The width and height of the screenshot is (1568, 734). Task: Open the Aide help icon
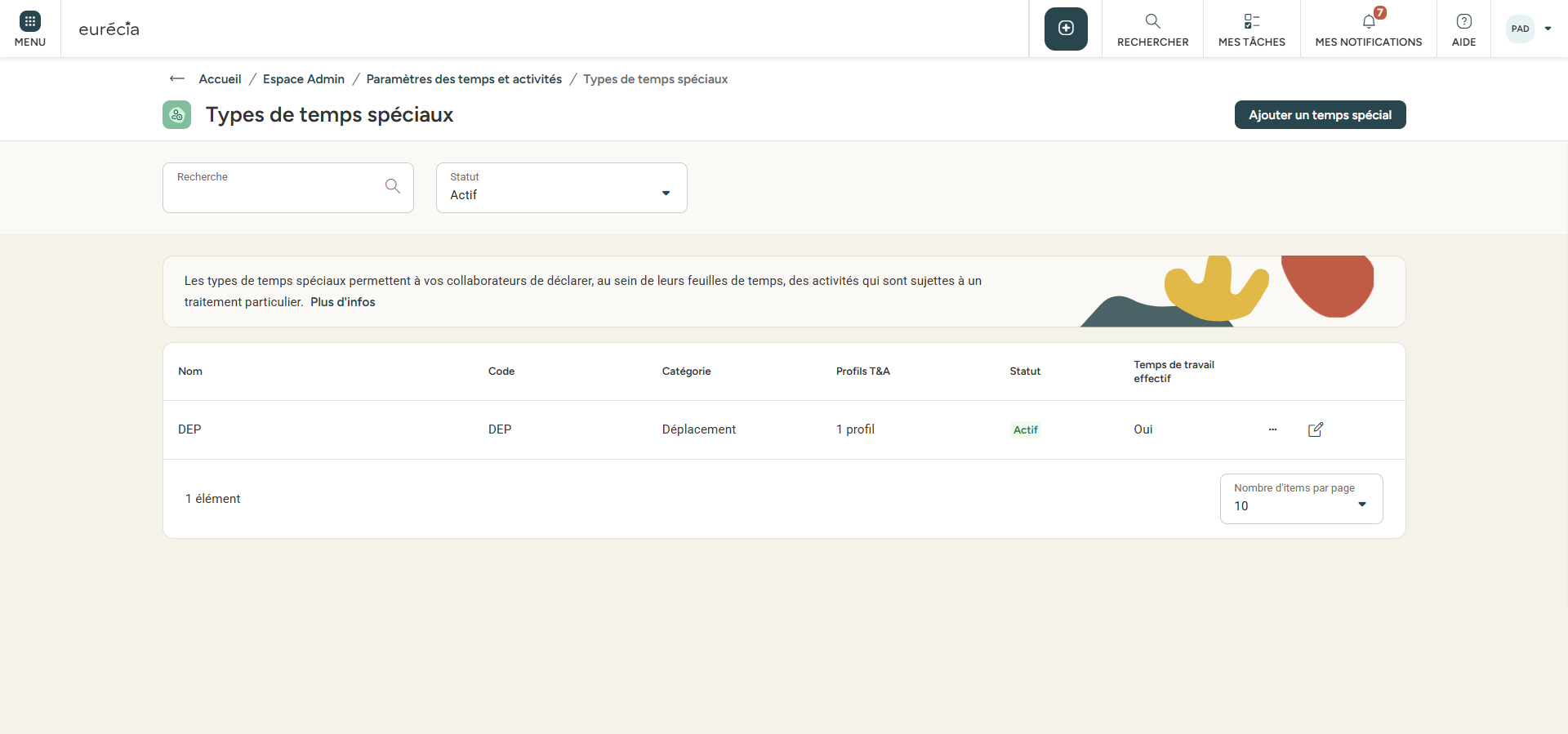[x=1463, y=22]
